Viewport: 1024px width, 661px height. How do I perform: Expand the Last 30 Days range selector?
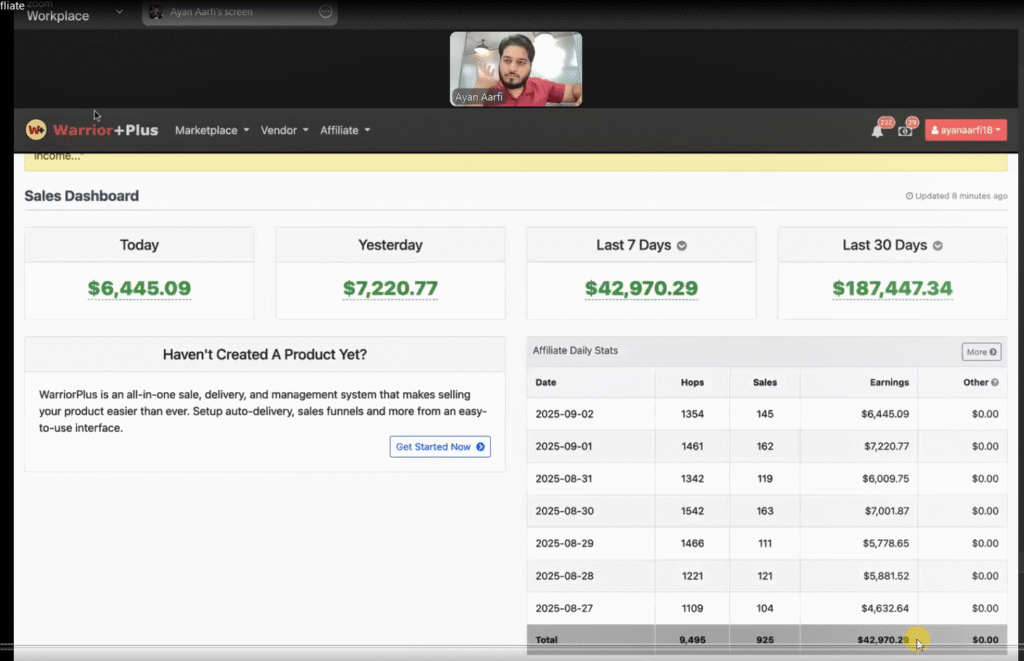937,246
